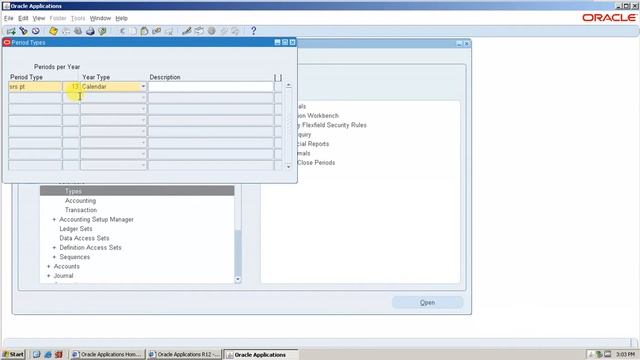Click the Description field in first row

tap(211, 87)
